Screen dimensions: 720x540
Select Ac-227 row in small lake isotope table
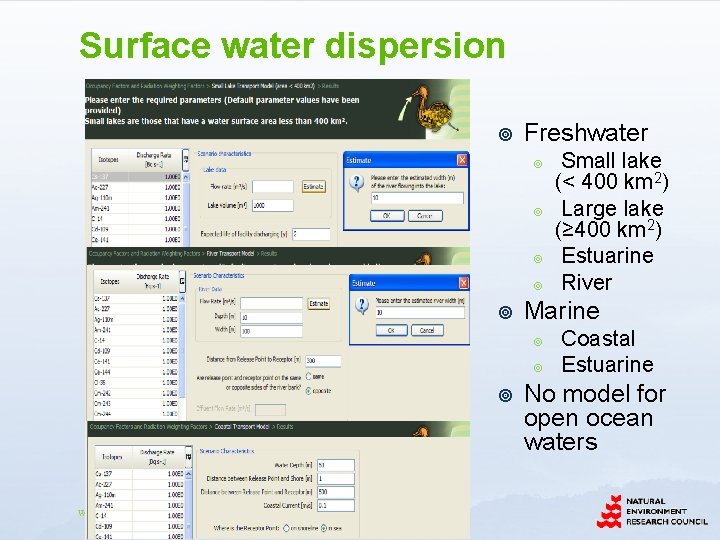point(136,187)
